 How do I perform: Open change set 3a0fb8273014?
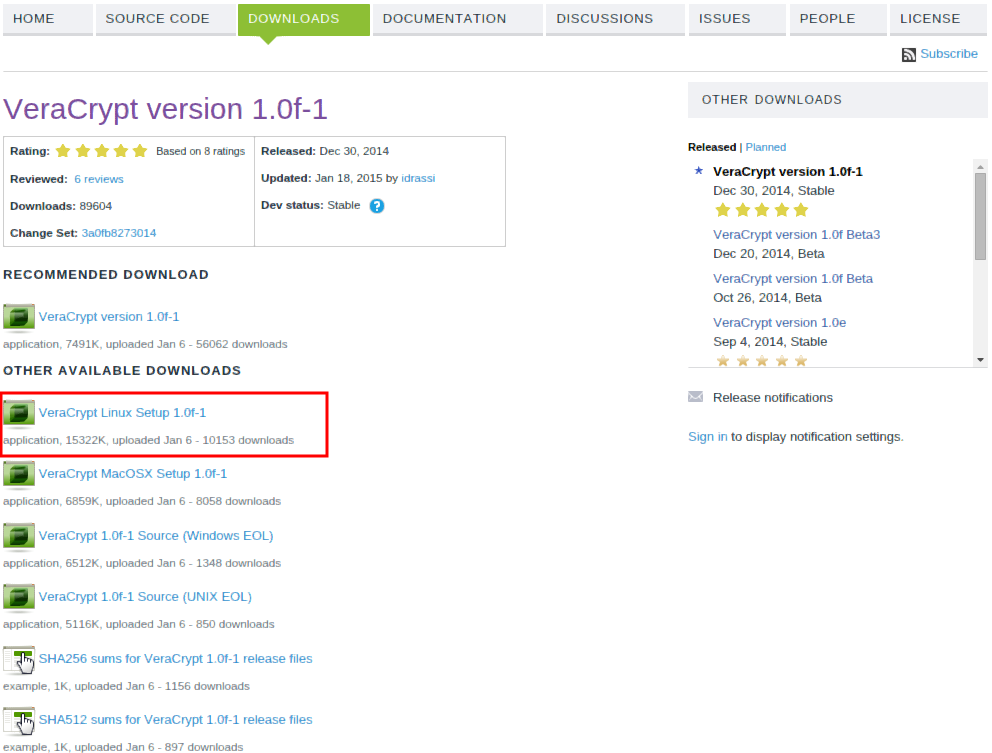[x=119, y=233]
